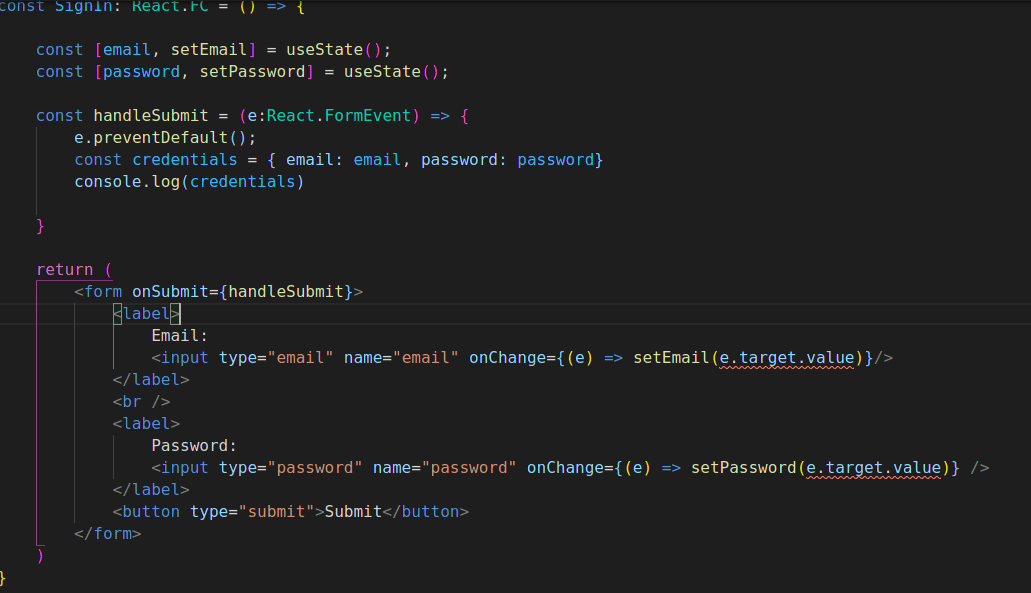Click React.FC type annotation on the first line
Screen dimensions: 1031x593
click(x=170, y=6)
